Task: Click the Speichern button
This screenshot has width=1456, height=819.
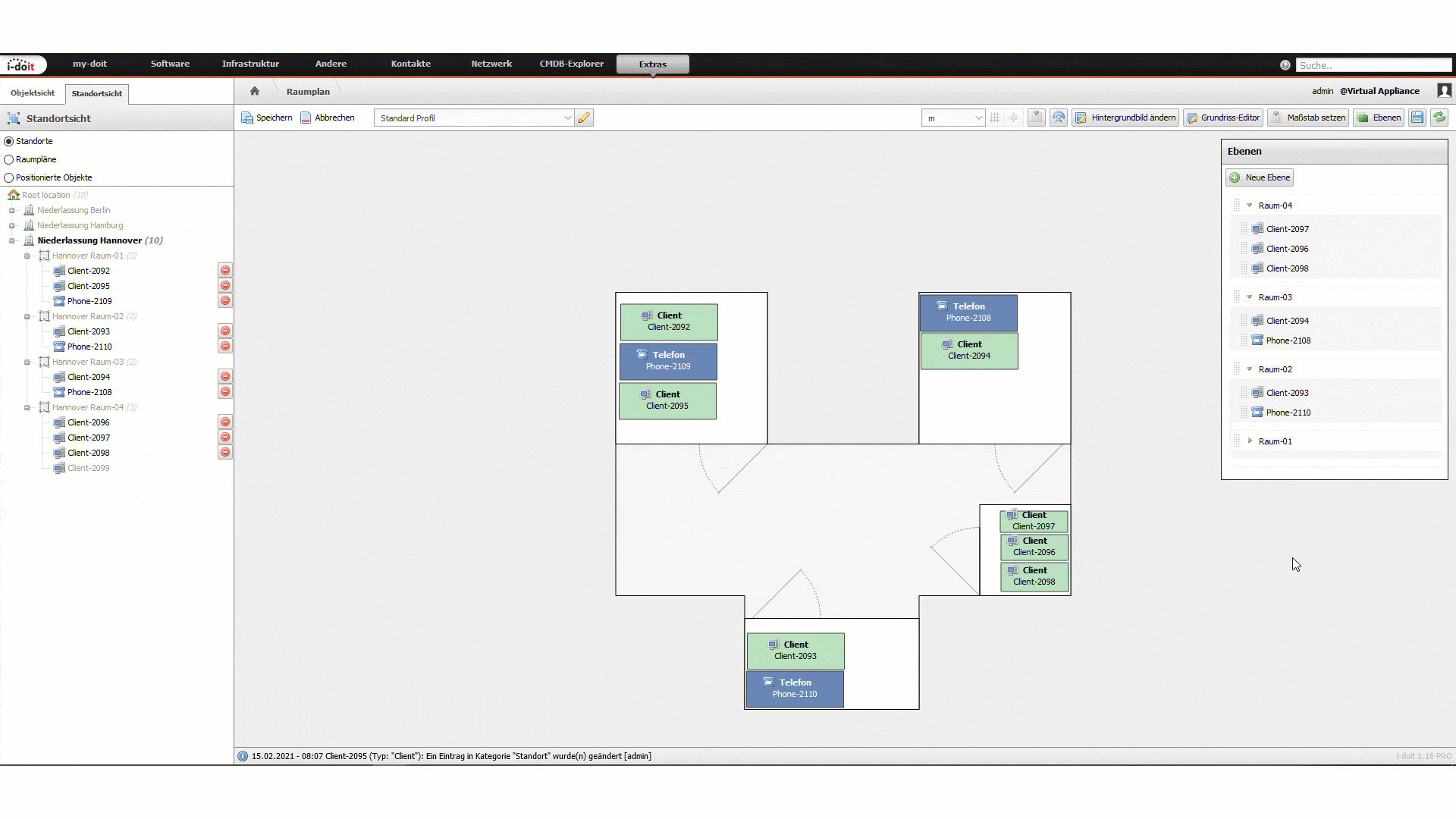Action: [x=267, y=118]
